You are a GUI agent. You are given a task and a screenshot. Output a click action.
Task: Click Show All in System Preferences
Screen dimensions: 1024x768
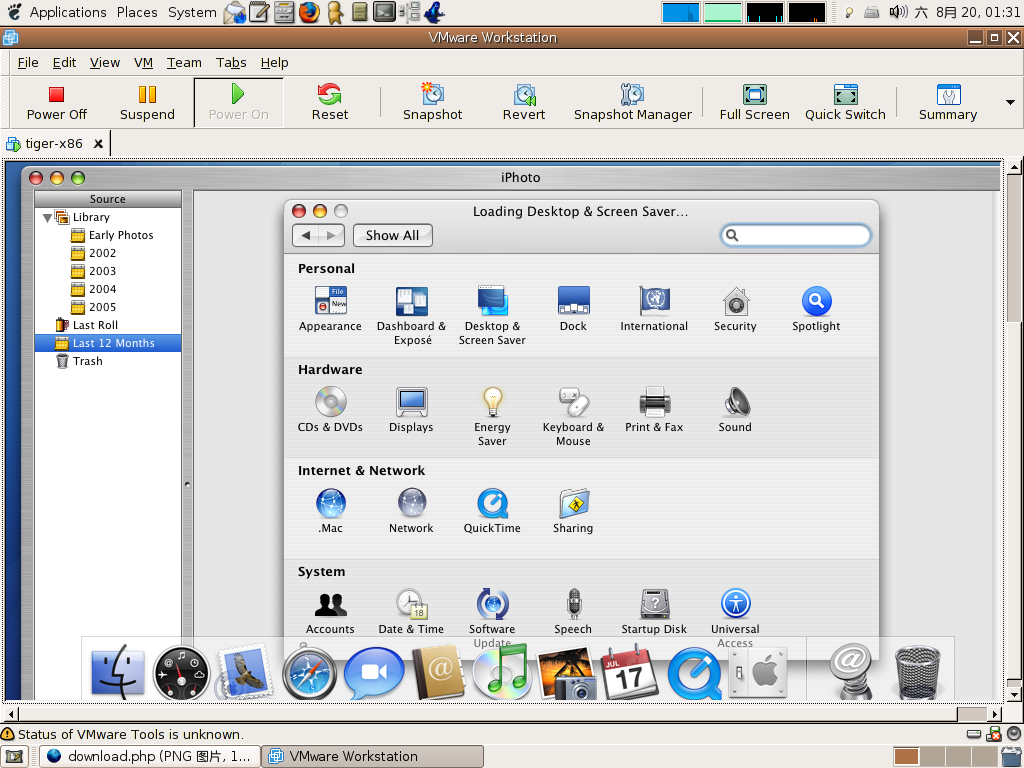(392, 236)
